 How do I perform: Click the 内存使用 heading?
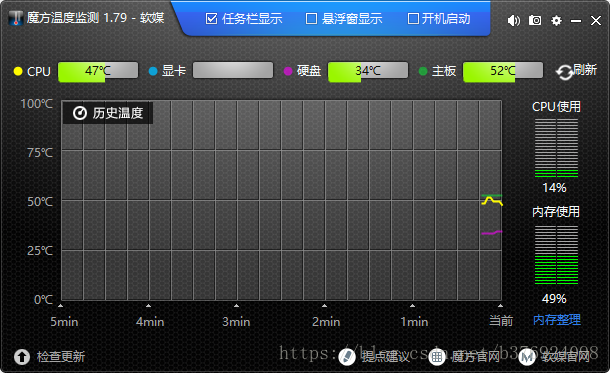point(556,212)
